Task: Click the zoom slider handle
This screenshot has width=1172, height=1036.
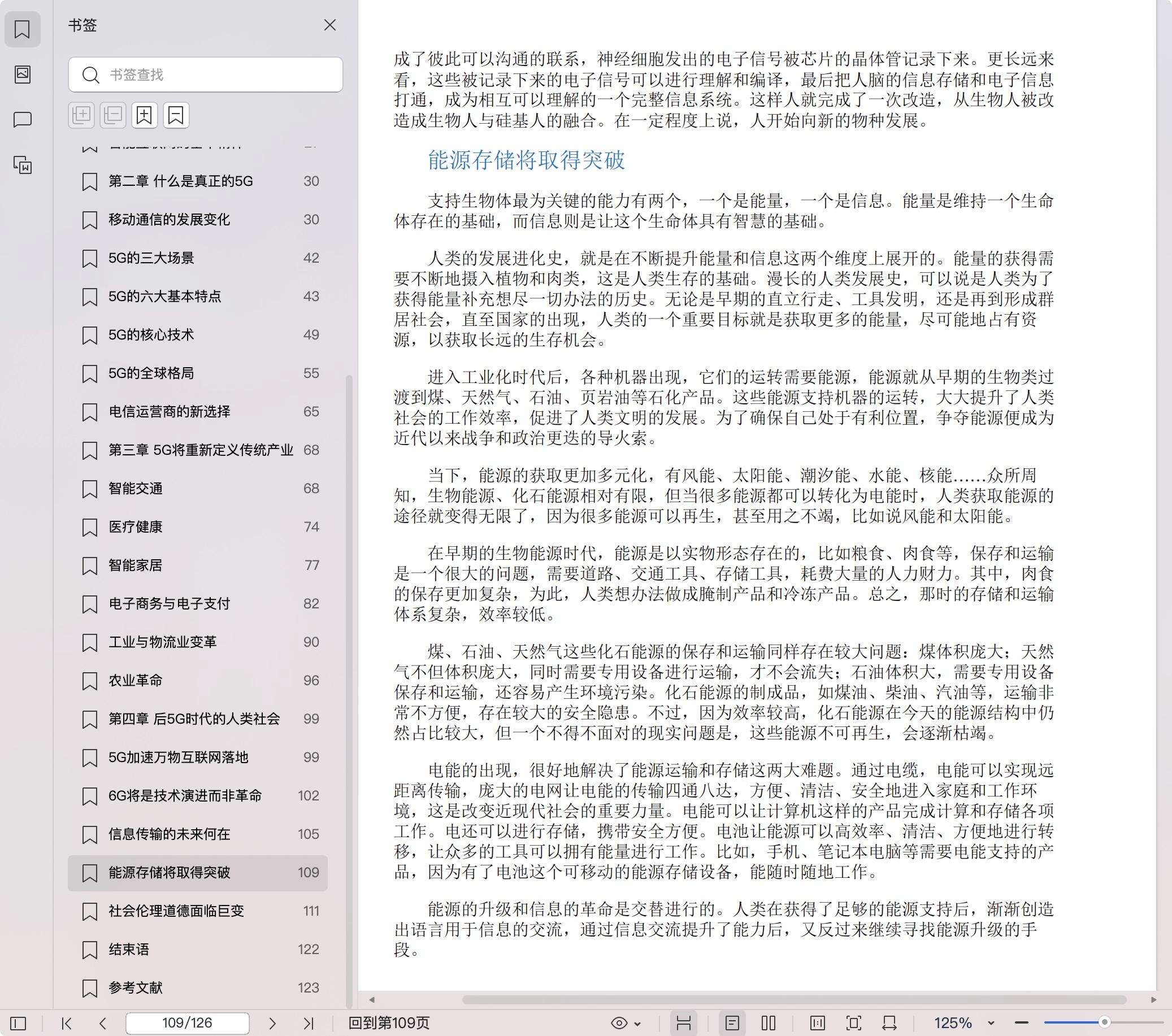Action: (1104, 1022)
